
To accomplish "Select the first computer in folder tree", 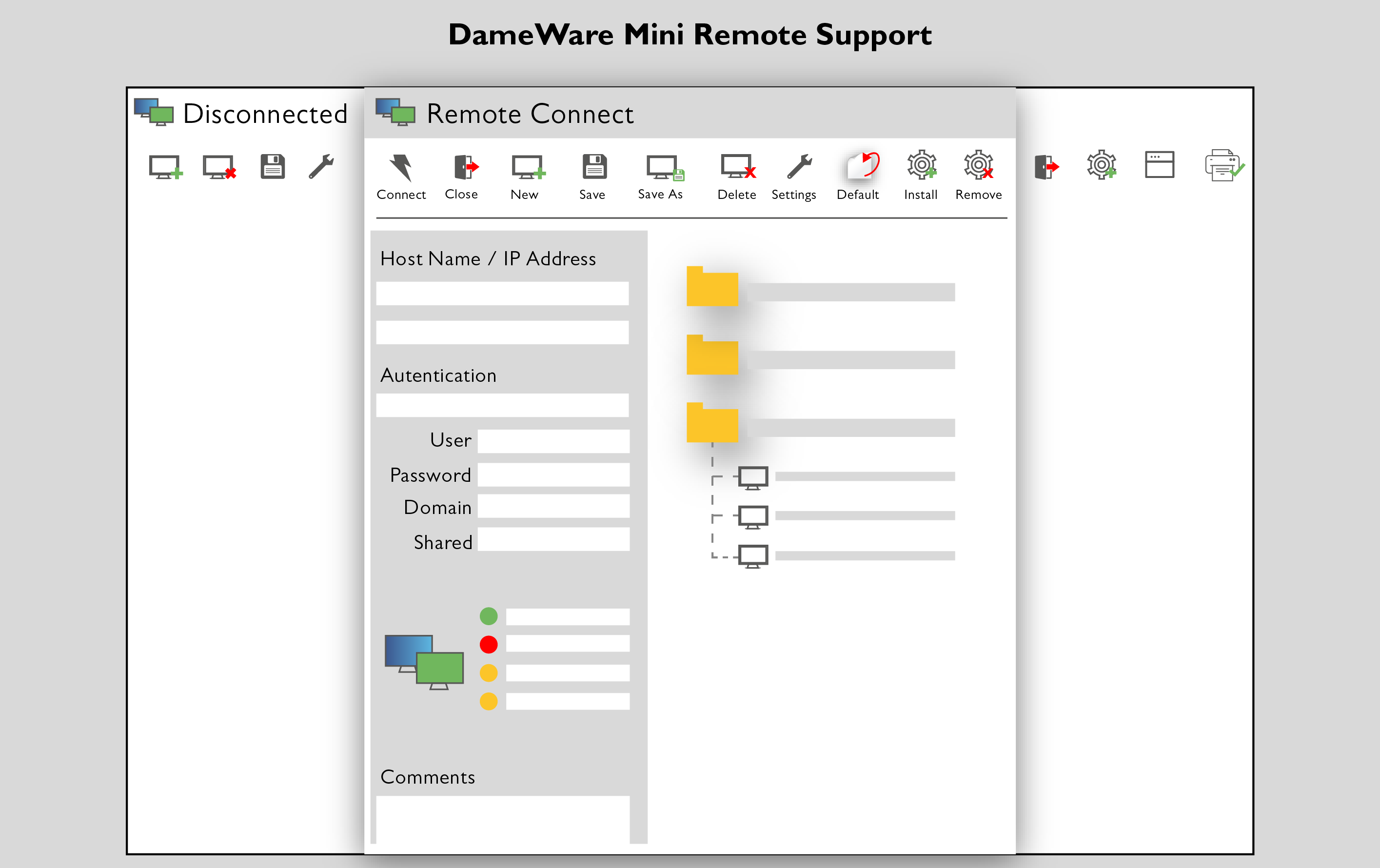I will (753, 478).
